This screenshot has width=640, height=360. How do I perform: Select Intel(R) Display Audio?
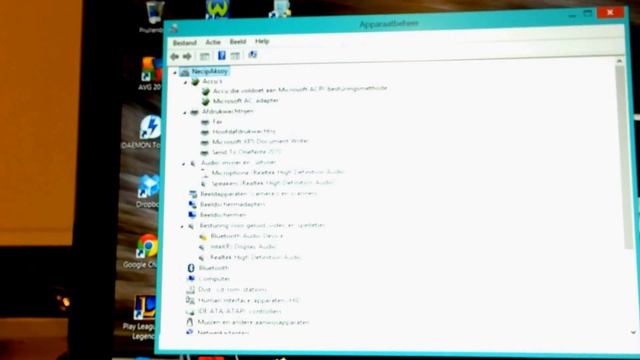coord(243,247)
